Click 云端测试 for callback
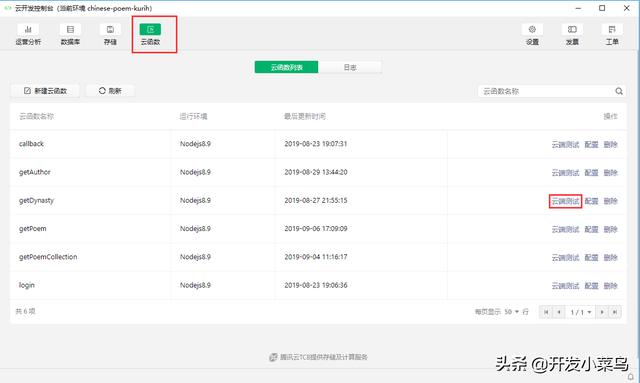 coord(565,144)
